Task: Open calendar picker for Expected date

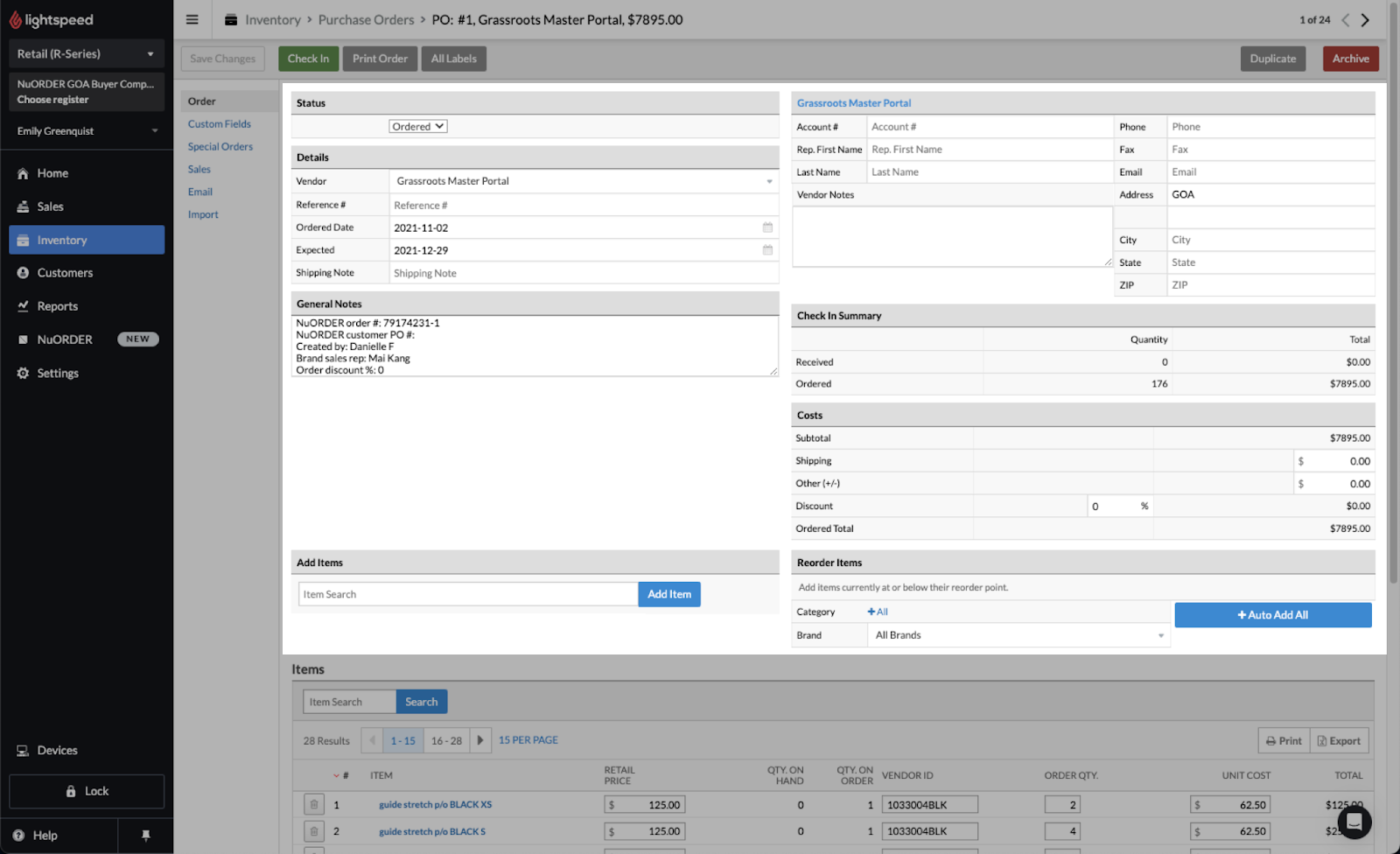Action: (767, 250)
